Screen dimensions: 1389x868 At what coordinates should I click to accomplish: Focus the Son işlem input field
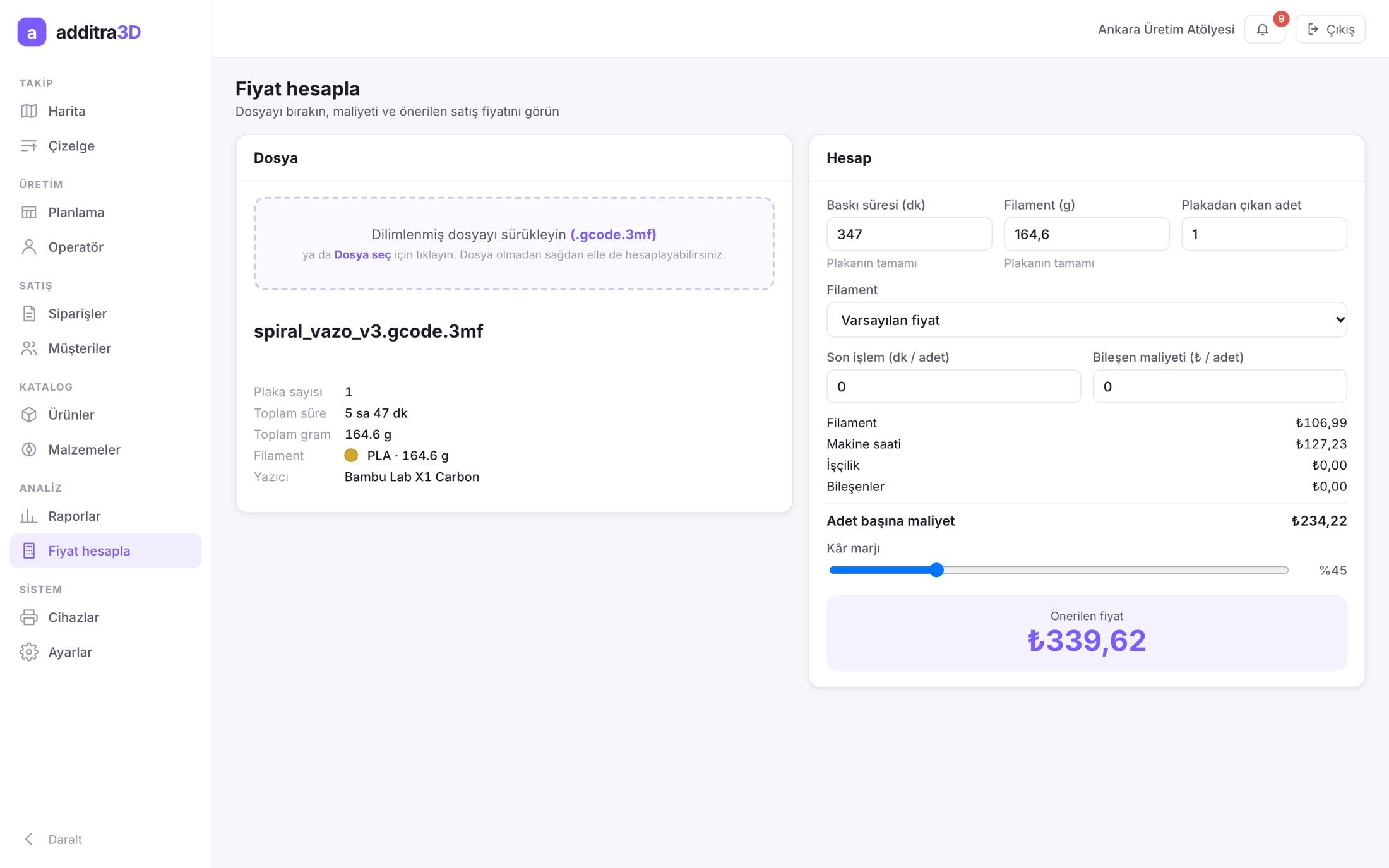click(x=953, y=386)
